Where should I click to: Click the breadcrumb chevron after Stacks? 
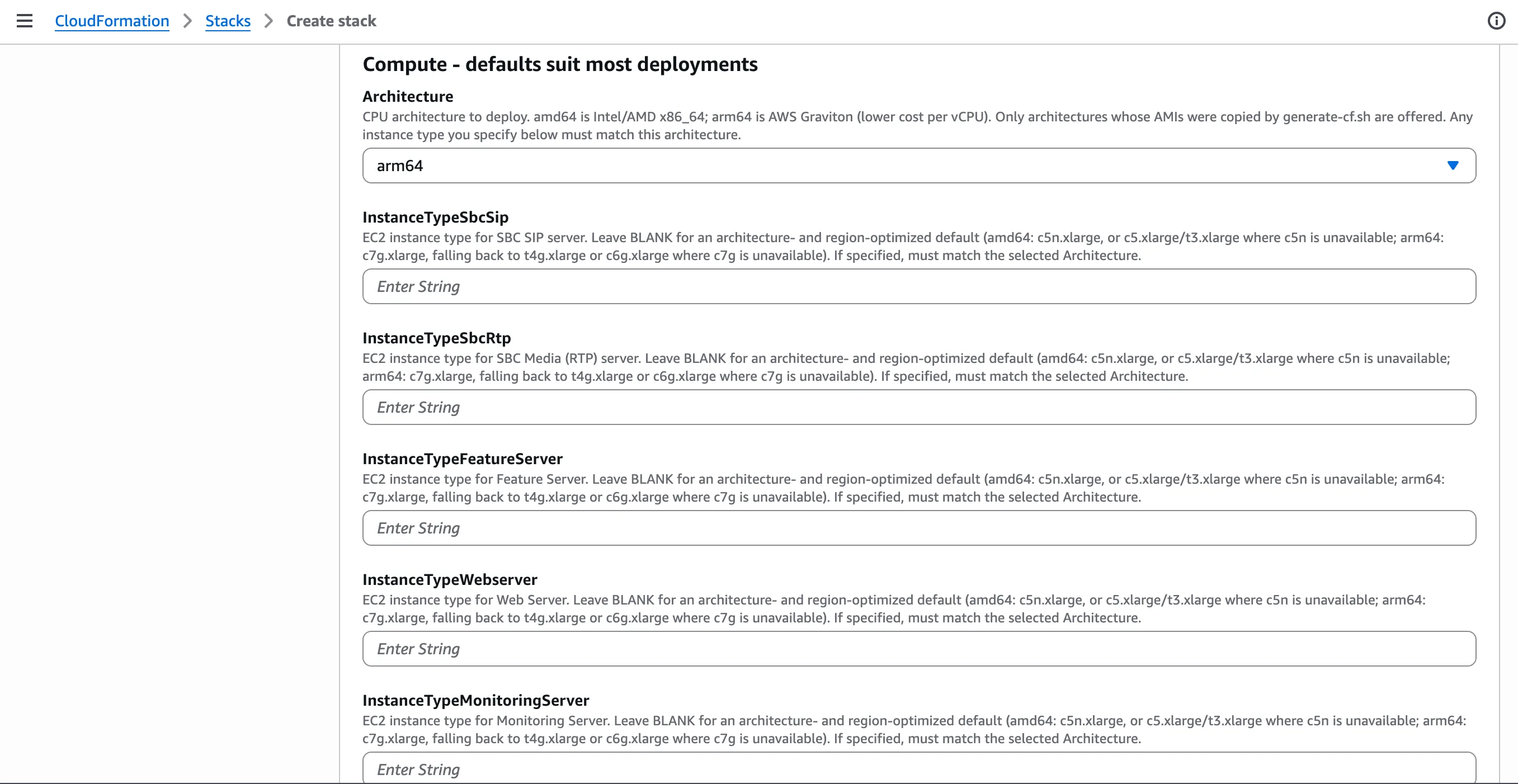268,21
